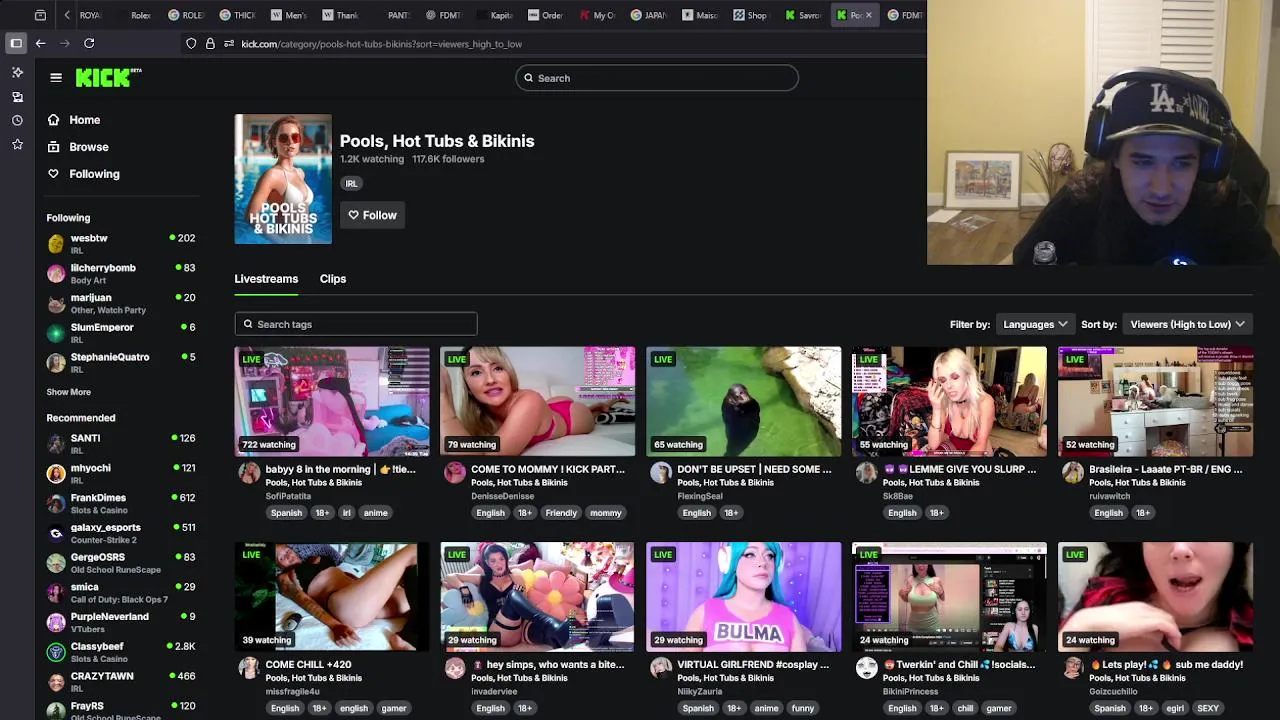Image resolution: width=1280 pixels, height=720 pixels.
Task: Go back with browser back arrow
Action: 40,43
